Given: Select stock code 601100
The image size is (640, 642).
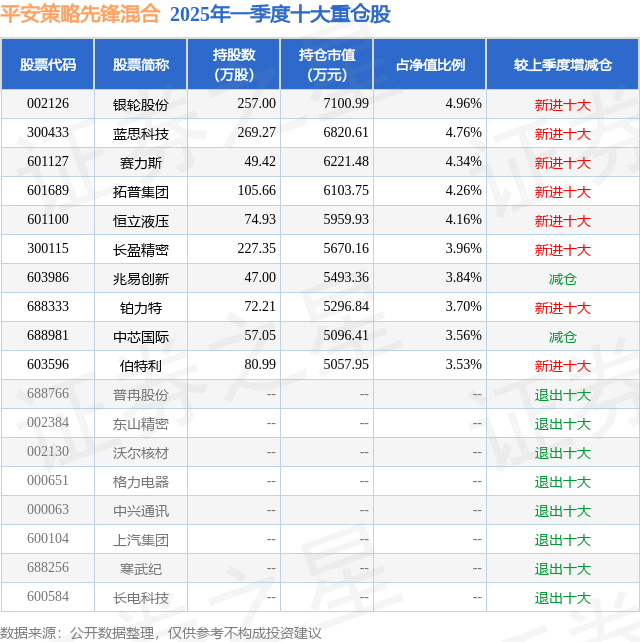Looking at the screenshot, I should coord(48,220).
